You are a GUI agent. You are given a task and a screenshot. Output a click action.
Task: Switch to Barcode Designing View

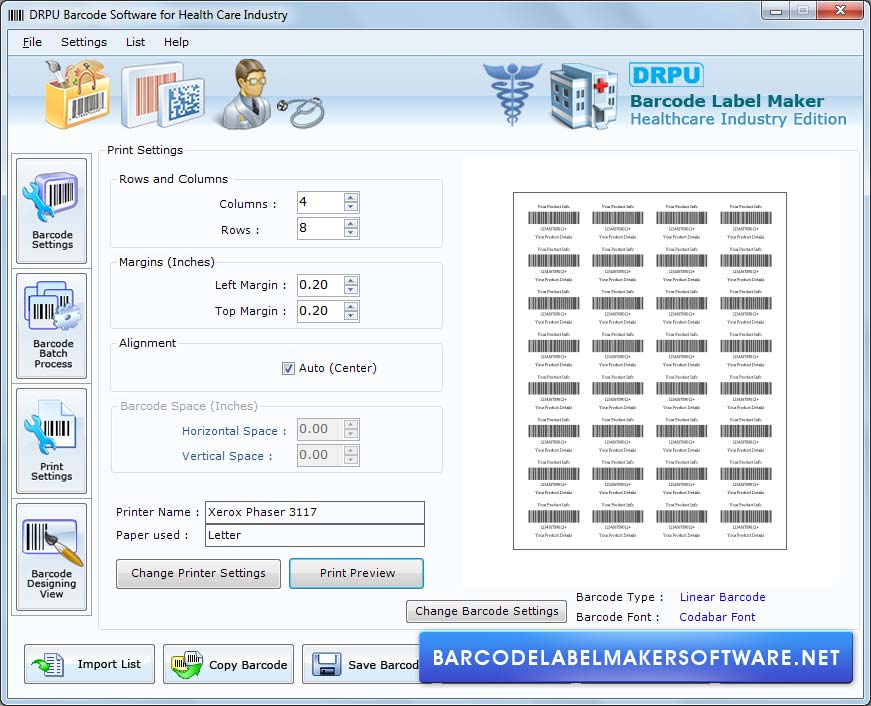click(x=52, y=557)
